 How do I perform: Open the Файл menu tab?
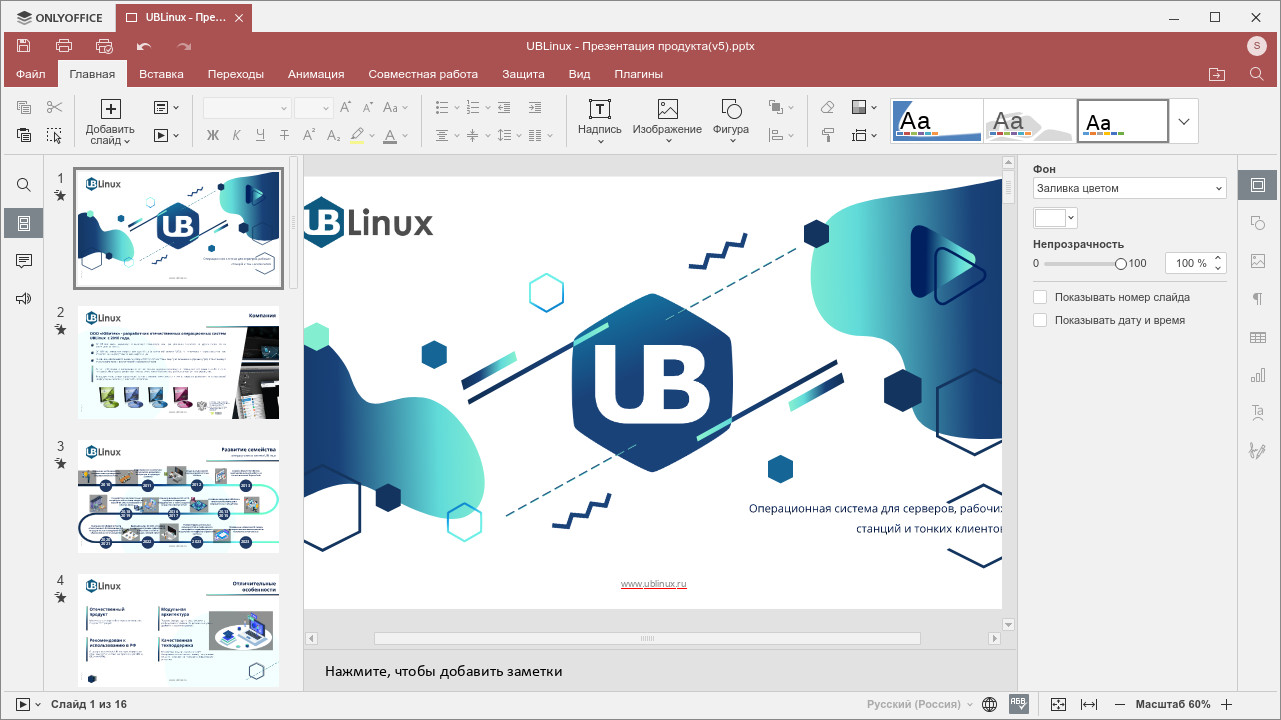point(31,74)
